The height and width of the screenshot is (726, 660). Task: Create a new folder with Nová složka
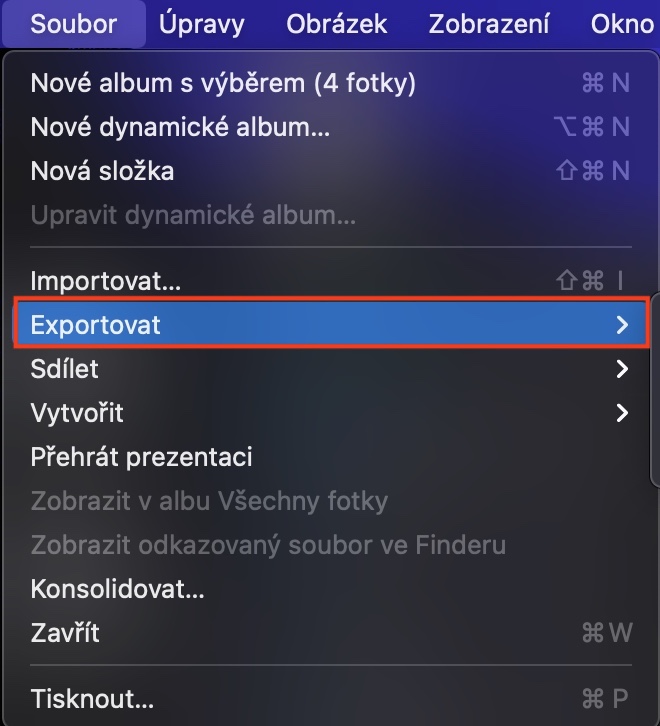(103, 171)
